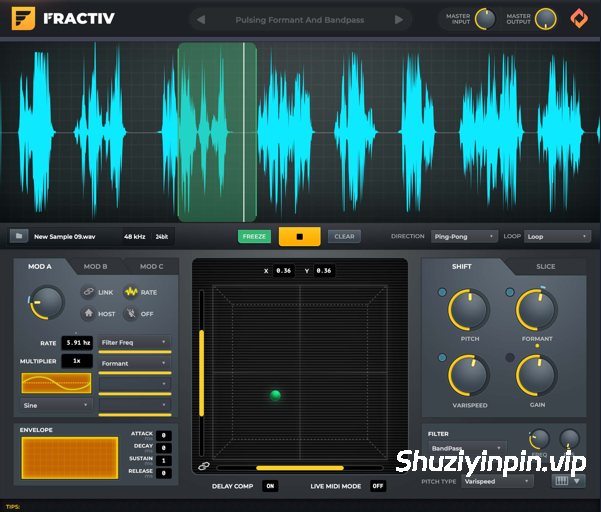Click the orange brand icon top right

tap(579, 18)
